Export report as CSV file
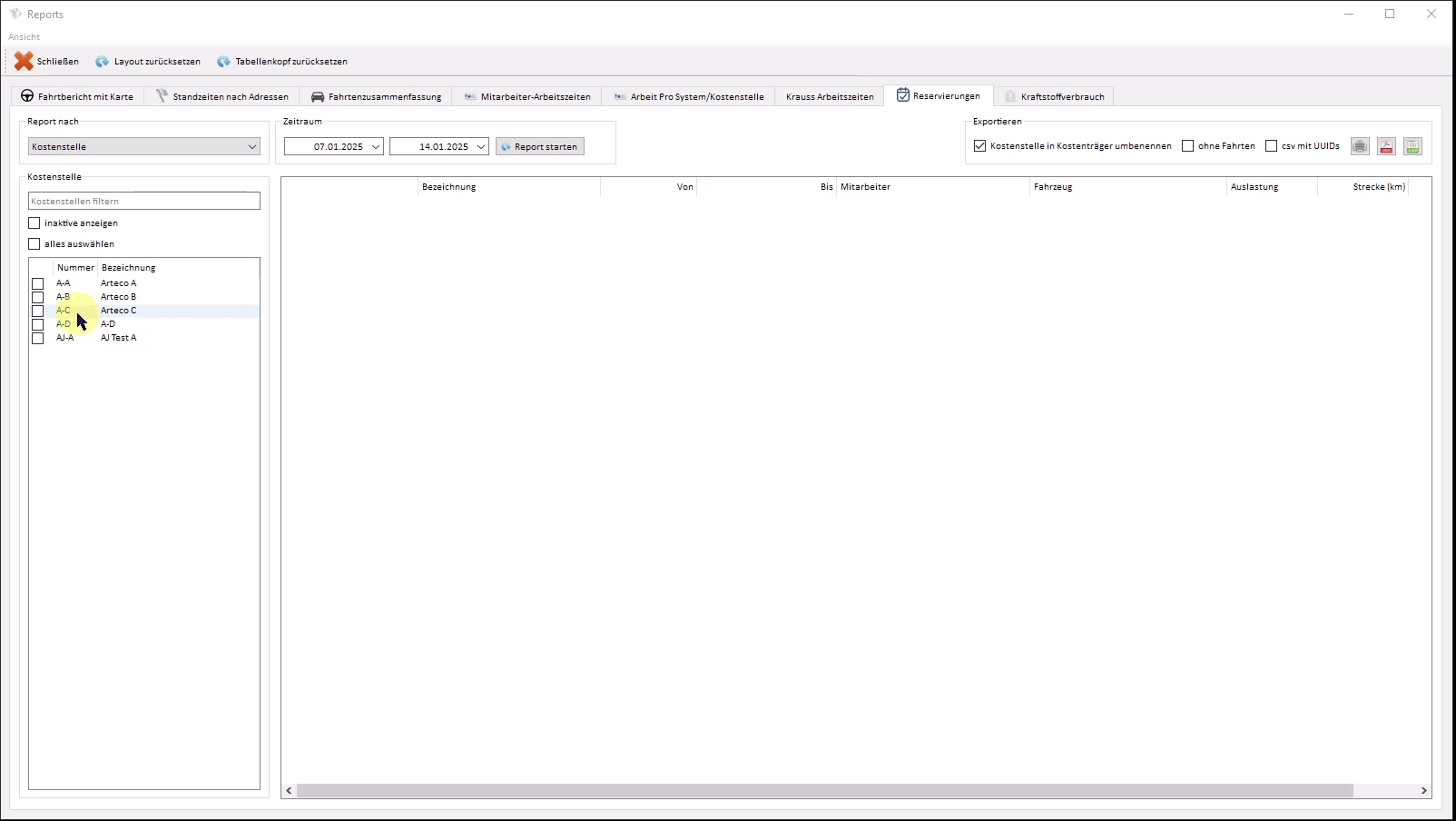The height and width of the screenshot is (821, 1456). click(x=1412, y=146)
